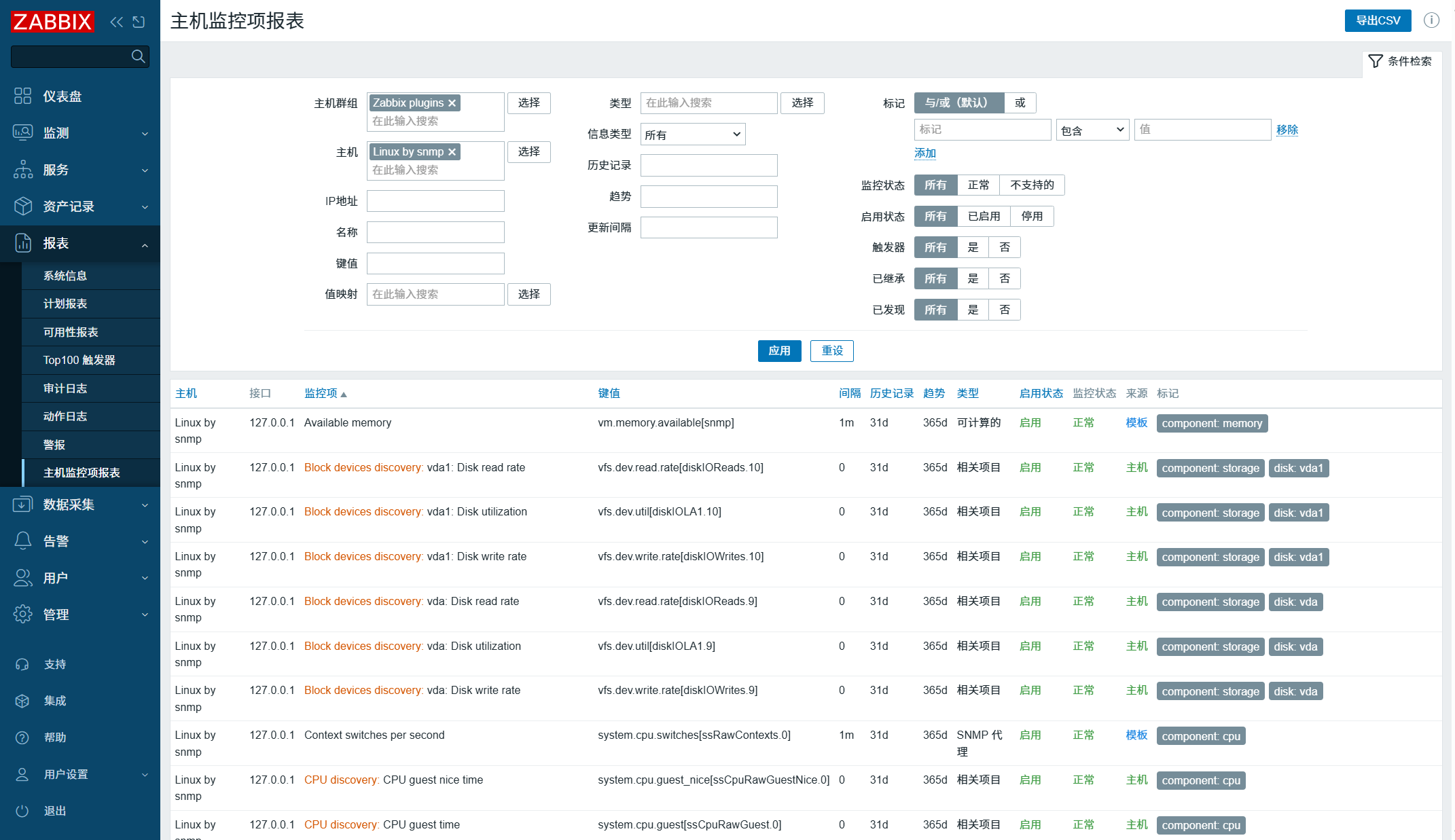The image size is (1455, 840).
Task: Switch tag evaluation to 或
Action: click(x=1020, y=103)
